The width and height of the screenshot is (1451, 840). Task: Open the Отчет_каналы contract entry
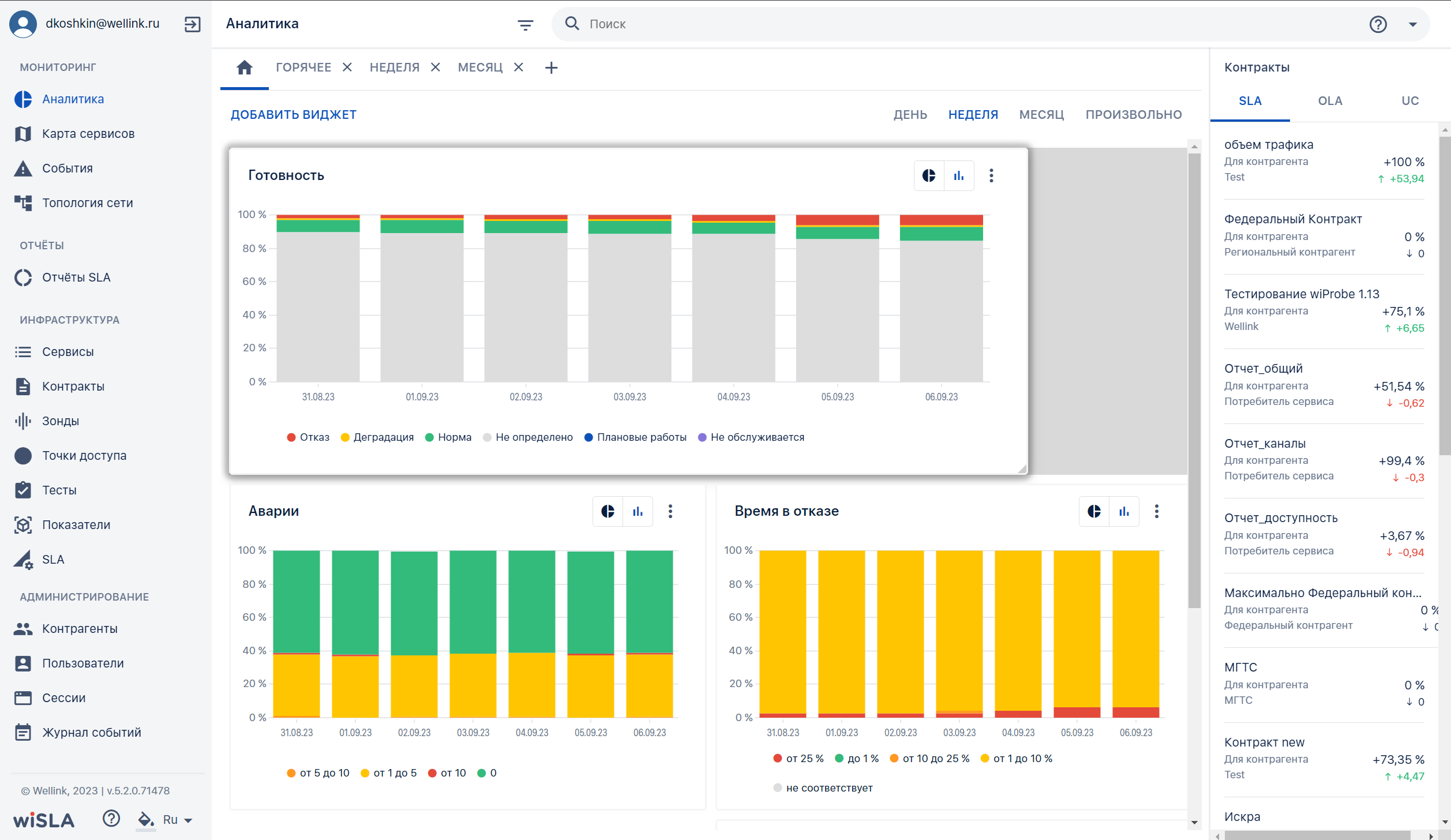click(1324, 460)
